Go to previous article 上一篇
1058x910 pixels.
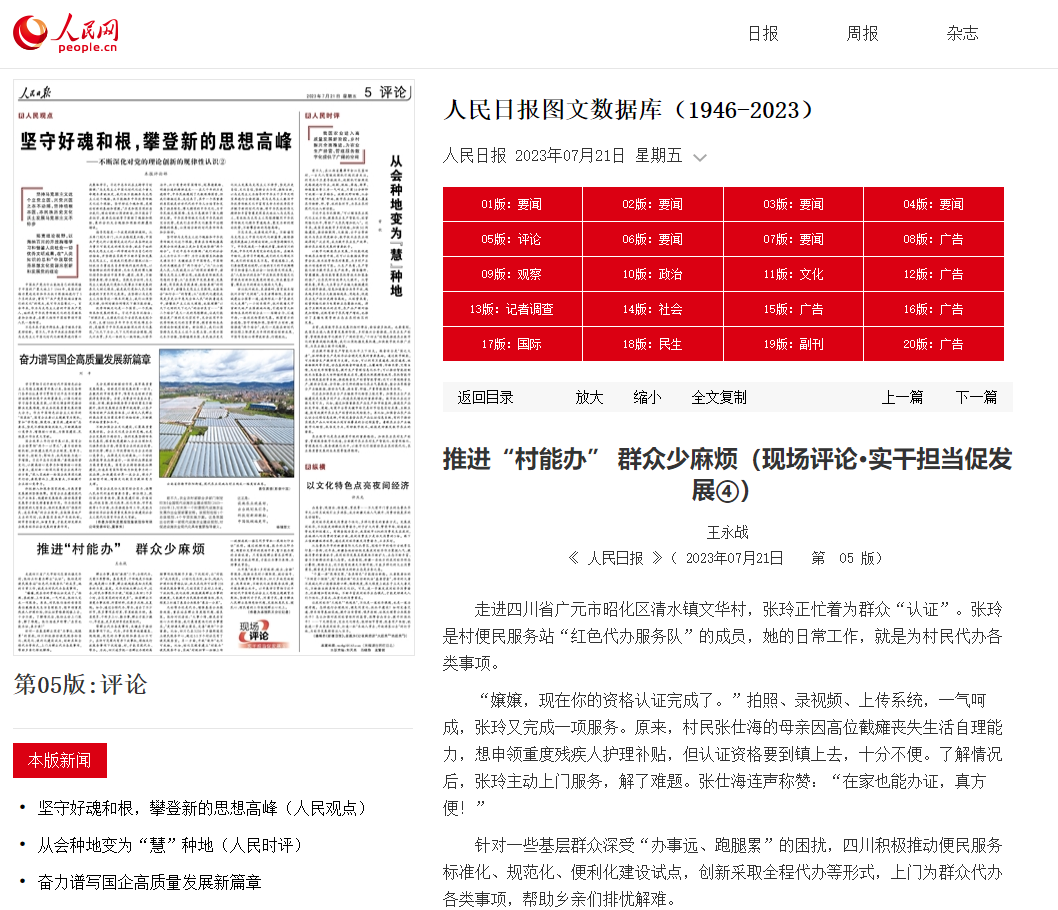tap(902, 397)
